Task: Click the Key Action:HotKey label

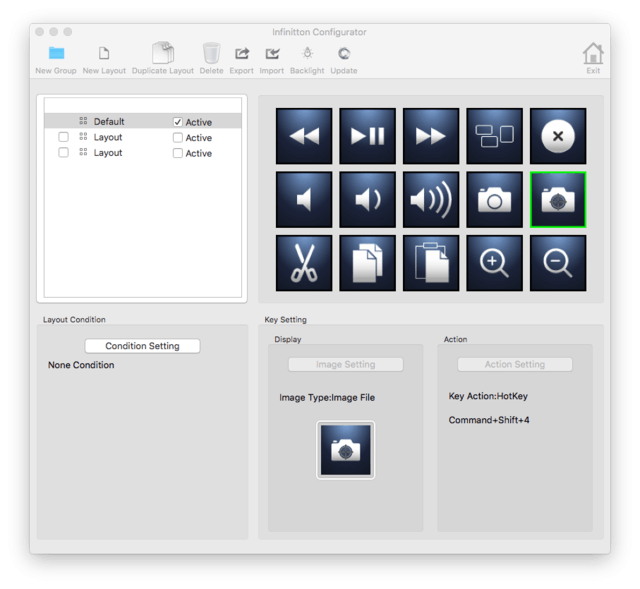Action: tap(488, 396)
